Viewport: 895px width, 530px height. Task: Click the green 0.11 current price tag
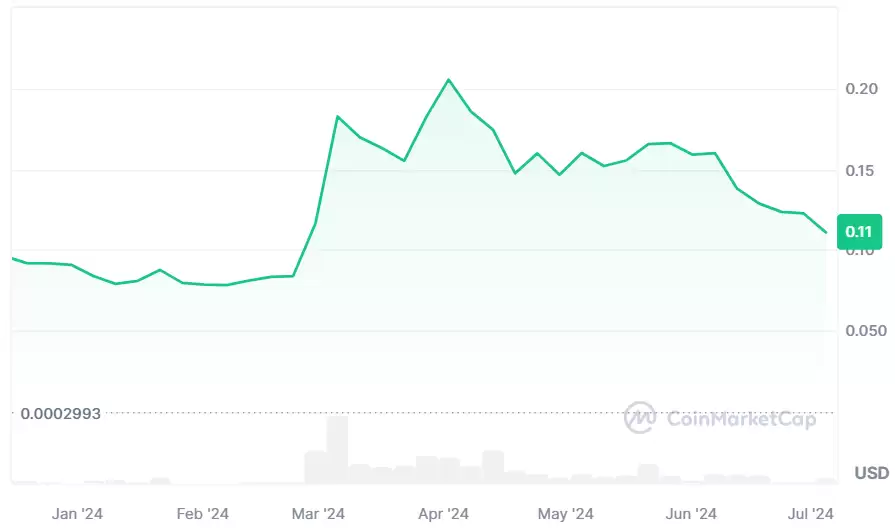[x=858, y=232]
